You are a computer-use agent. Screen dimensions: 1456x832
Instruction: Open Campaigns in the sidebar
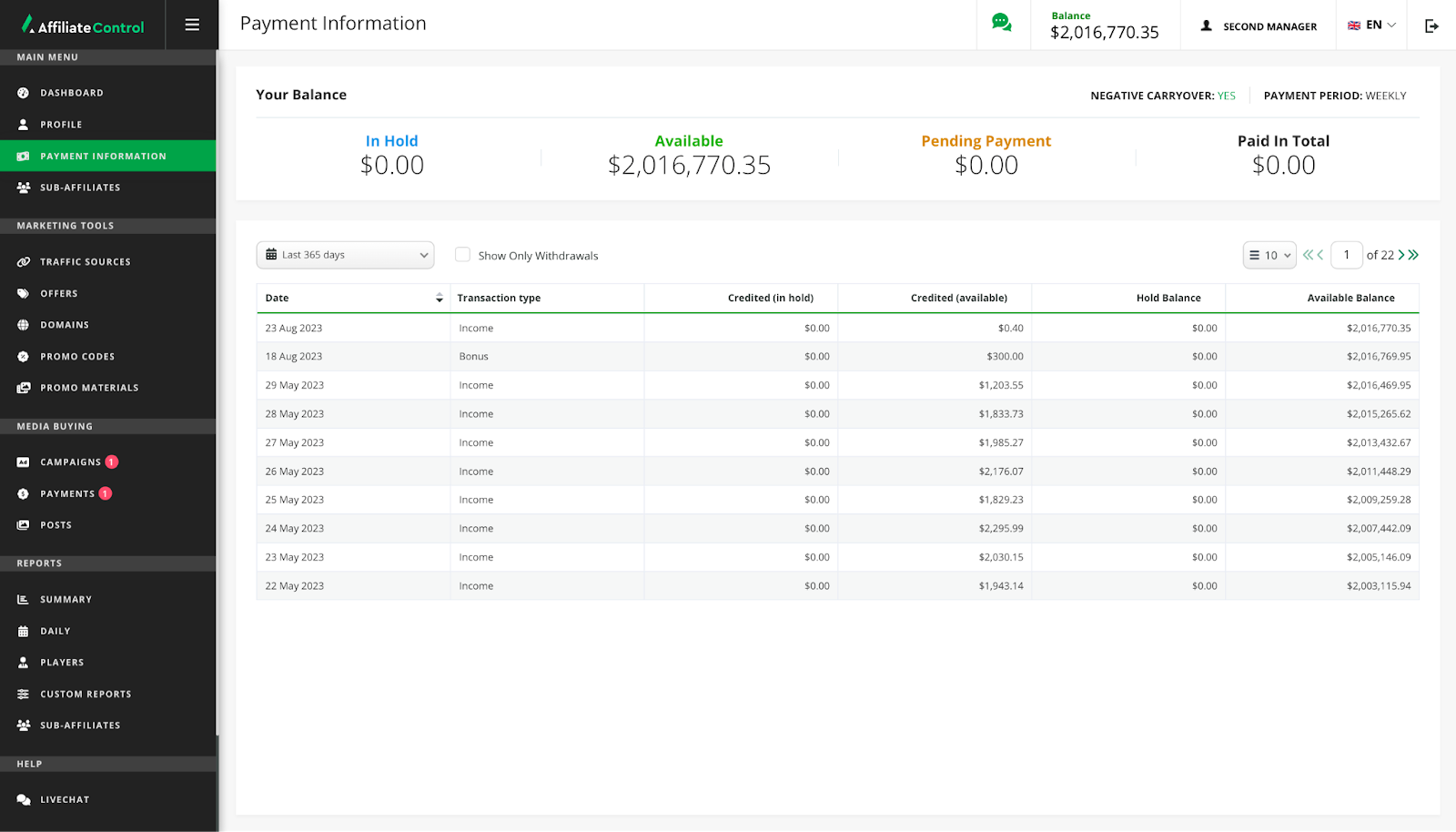(x=70, y=462)
